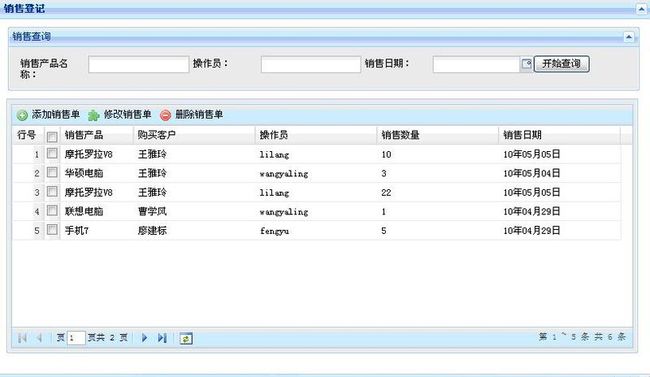Check row 1 摩托罗拉V8 checkbox

[x=52, y=153]
